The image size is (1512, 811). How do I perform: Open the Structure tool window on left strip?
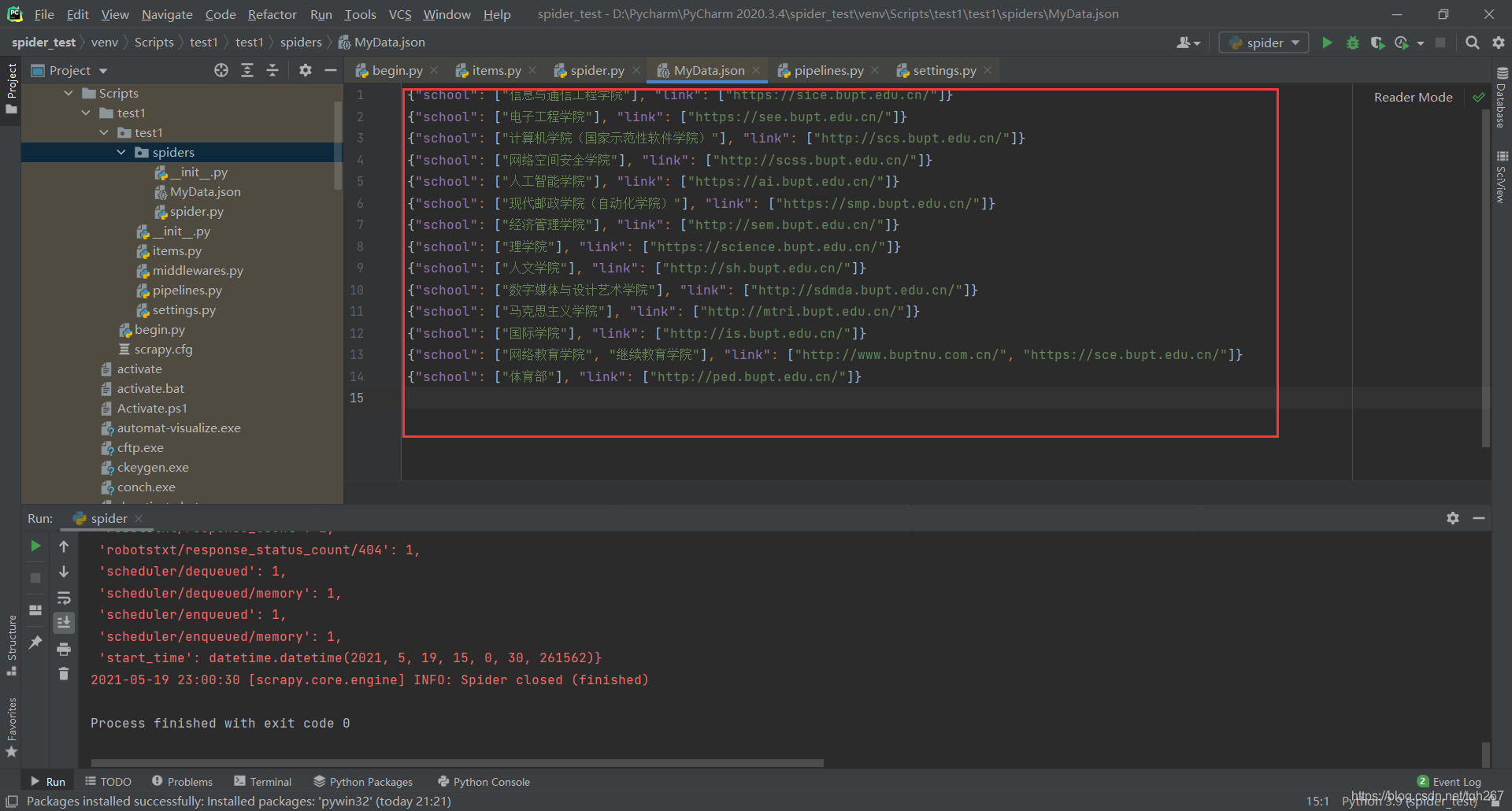tap(12, 645)
